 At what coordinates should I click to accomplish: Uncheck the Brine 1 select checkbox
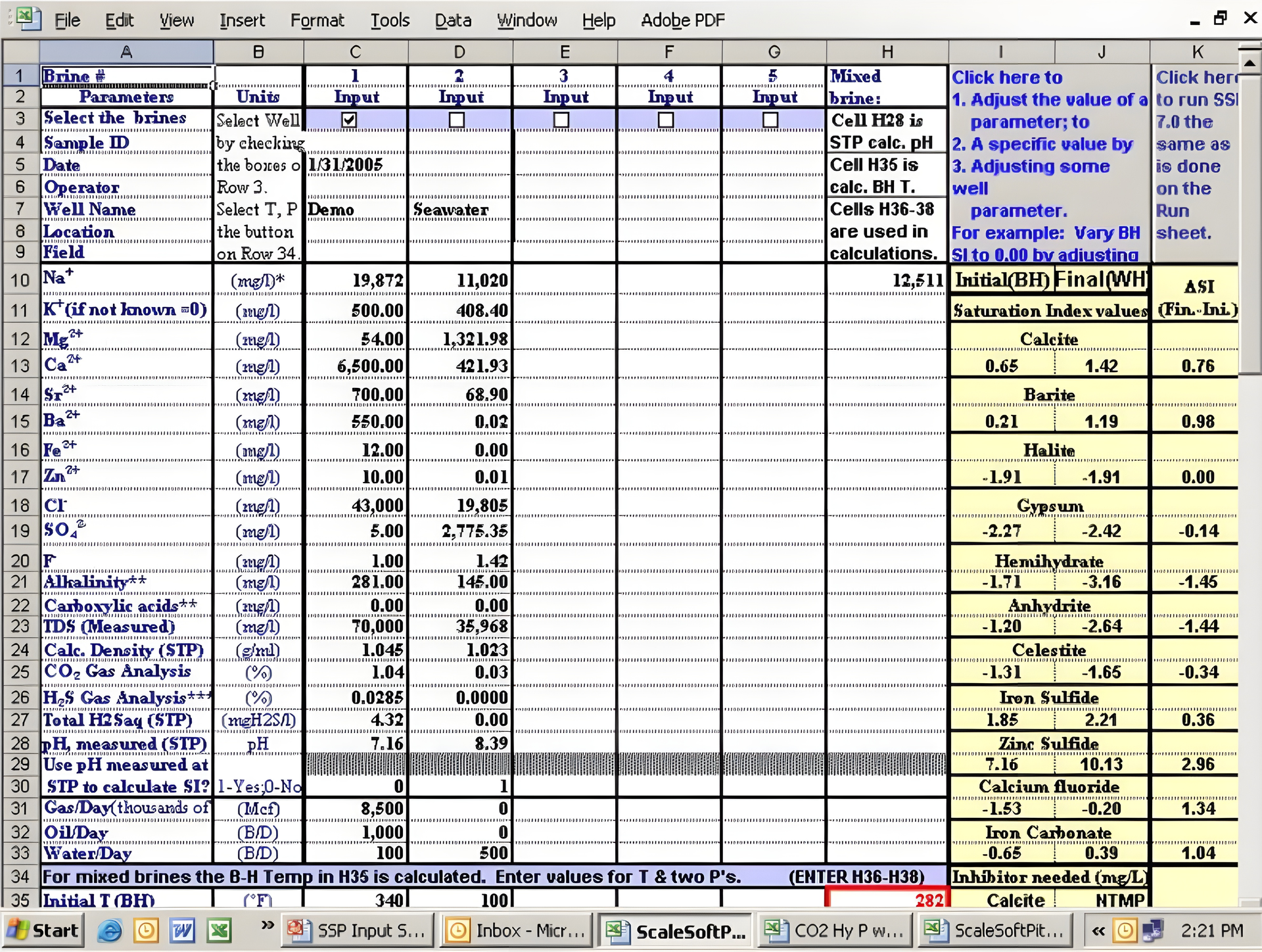pos(350,120)
